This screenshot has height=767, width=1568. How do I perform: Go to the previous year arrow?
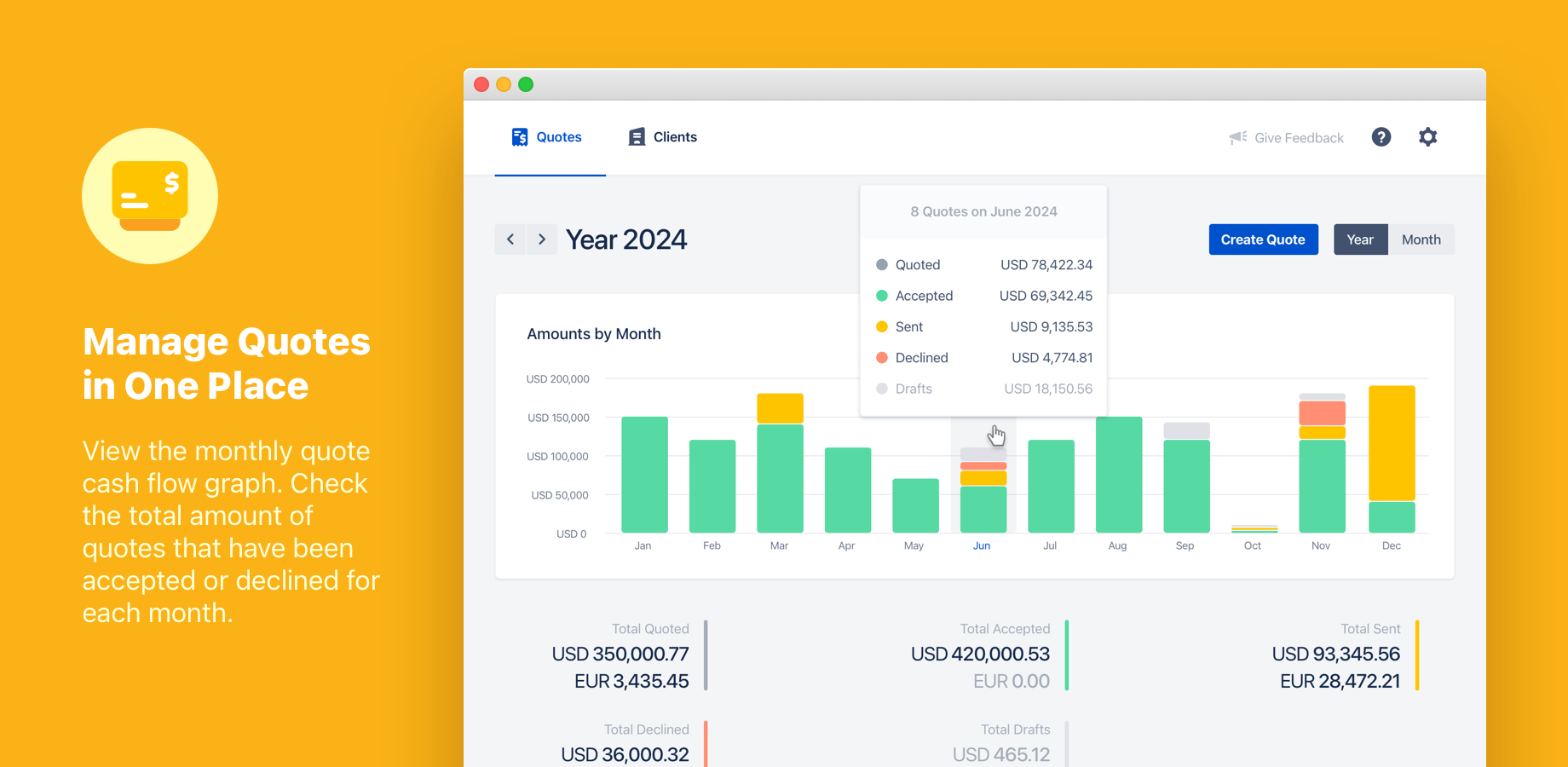click(x=510, y=239)
